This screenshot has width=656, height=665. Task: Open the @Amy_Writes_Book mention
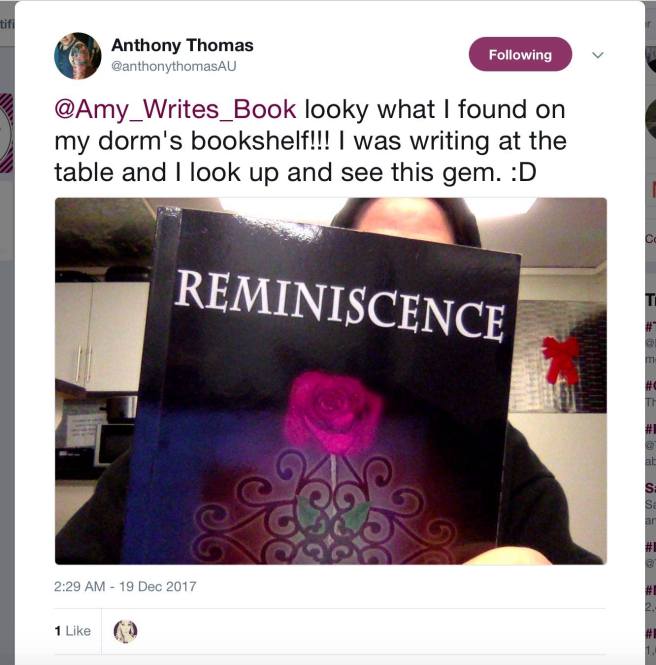[175, 109]
